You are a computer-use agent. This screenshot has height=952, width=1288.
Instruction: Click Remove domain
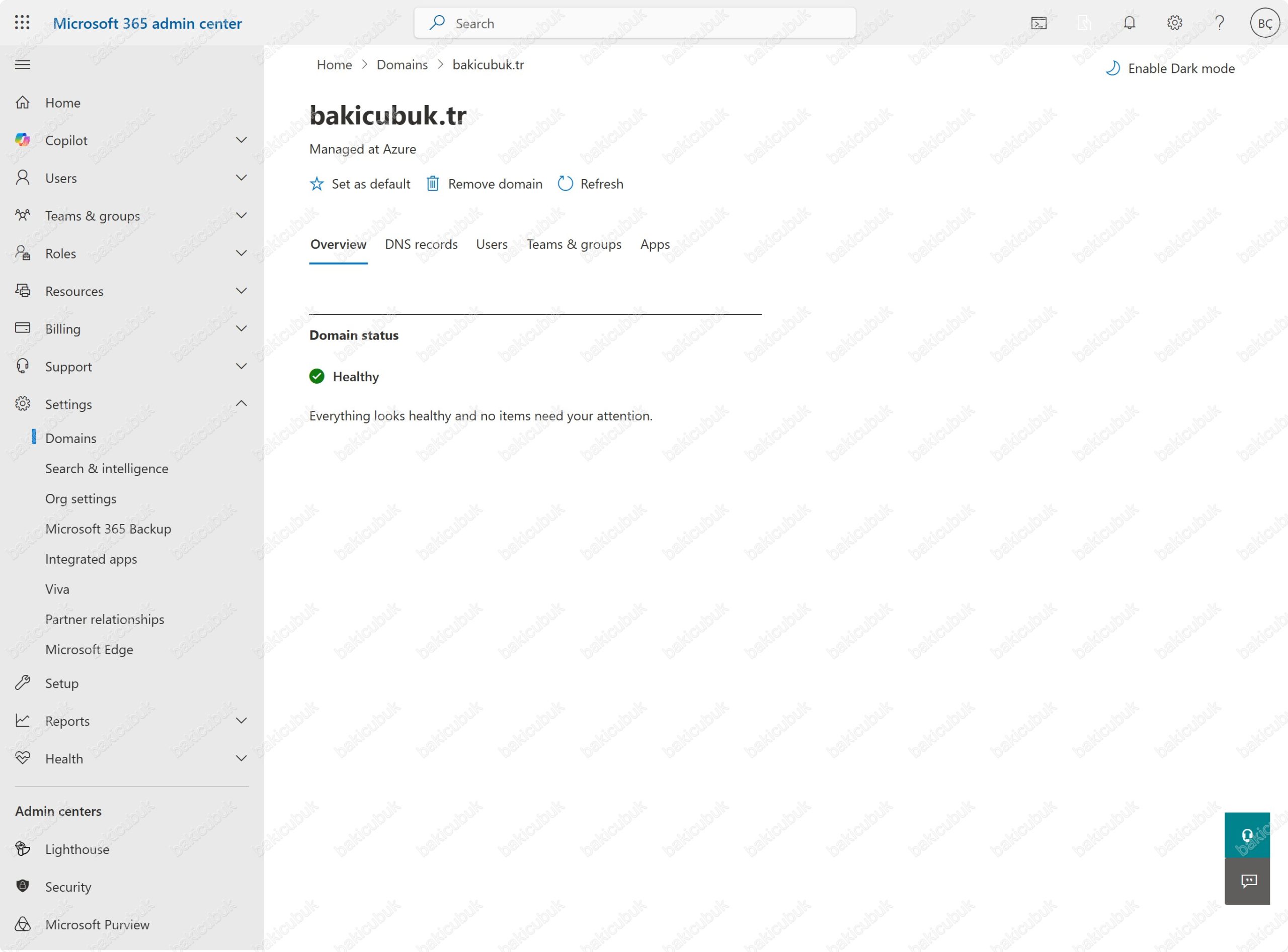485,184
